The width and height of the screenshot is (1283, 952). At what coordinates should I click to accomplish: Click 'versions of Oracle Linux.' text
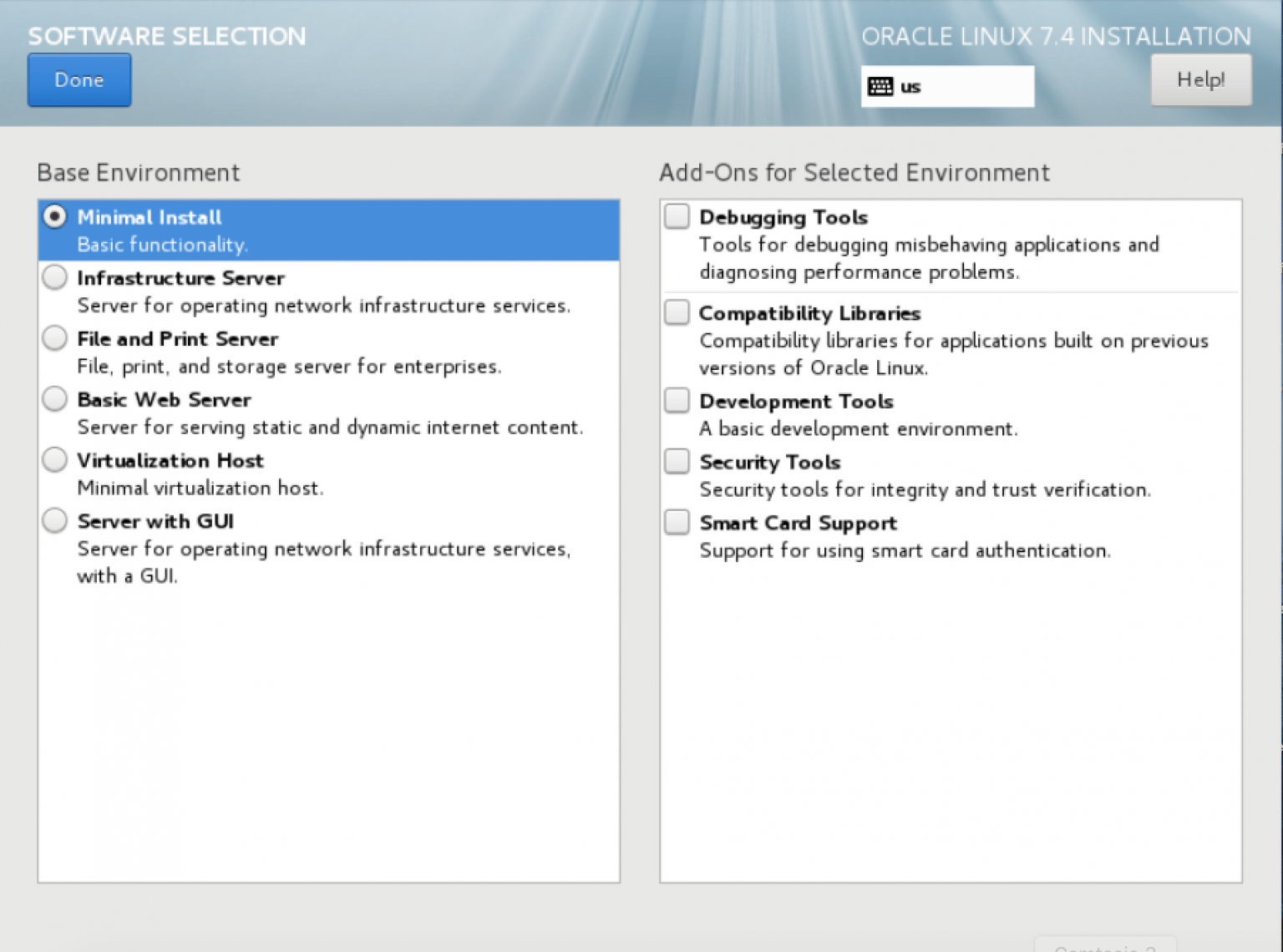(814, 368)
